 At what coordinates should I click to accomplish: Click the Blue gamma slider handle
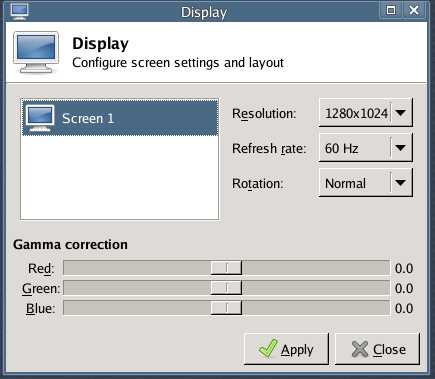[226, 308]
